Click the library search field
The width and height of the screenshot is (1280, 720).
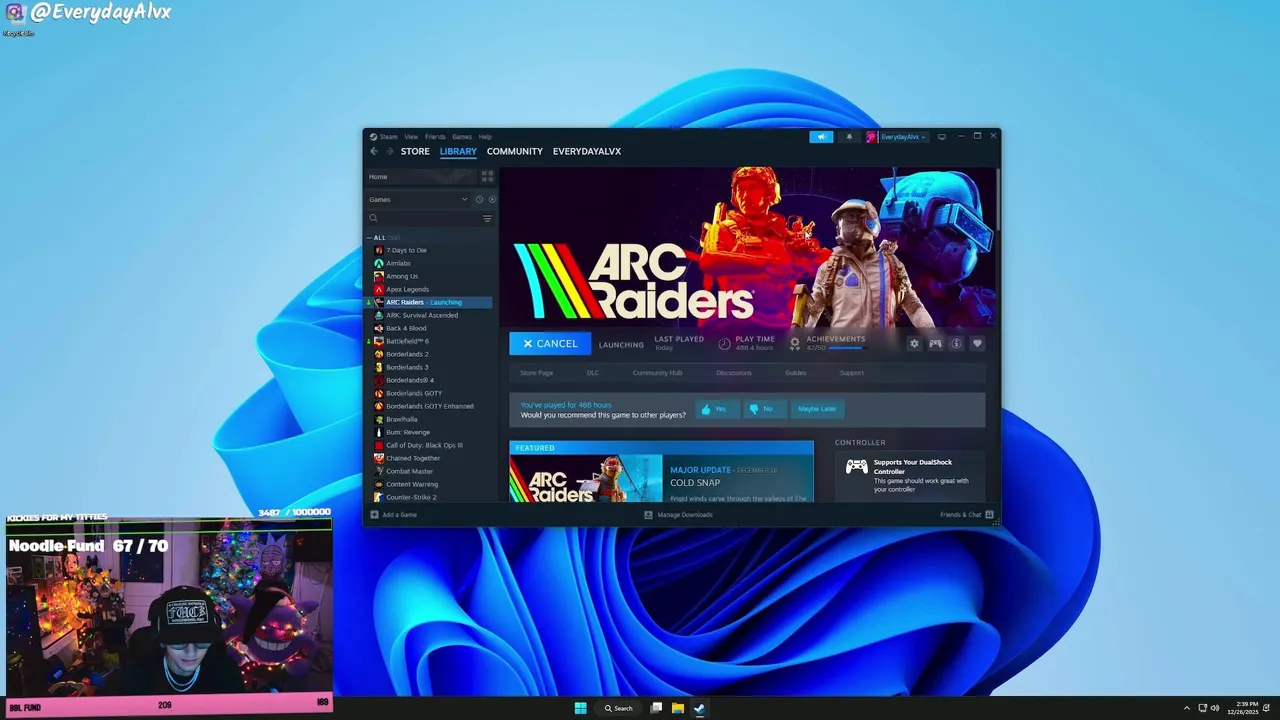(x=424, y=218)
